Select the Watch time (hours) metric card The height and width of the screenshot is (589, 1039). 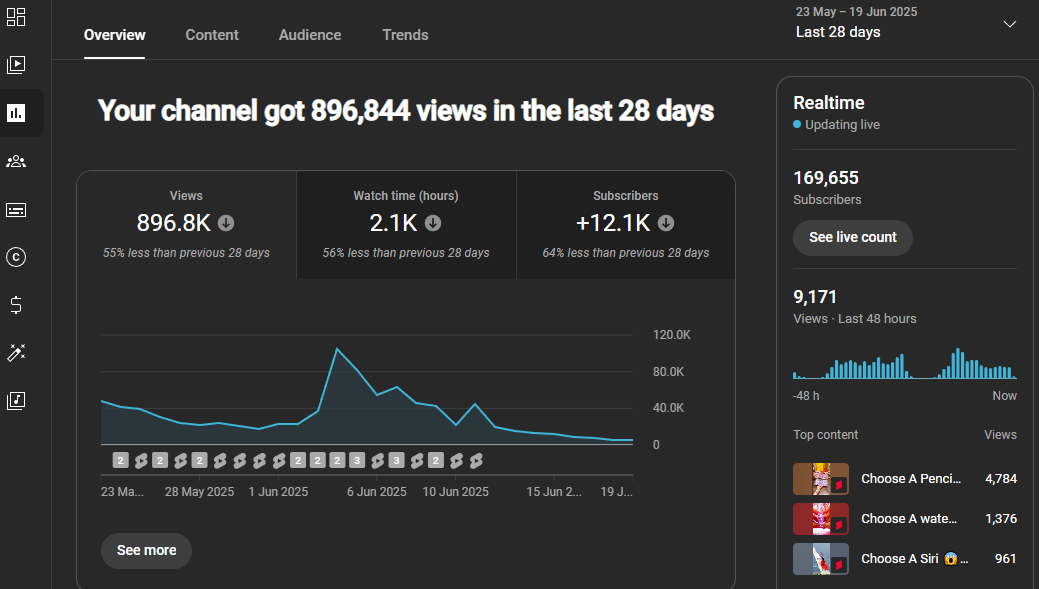406,224
